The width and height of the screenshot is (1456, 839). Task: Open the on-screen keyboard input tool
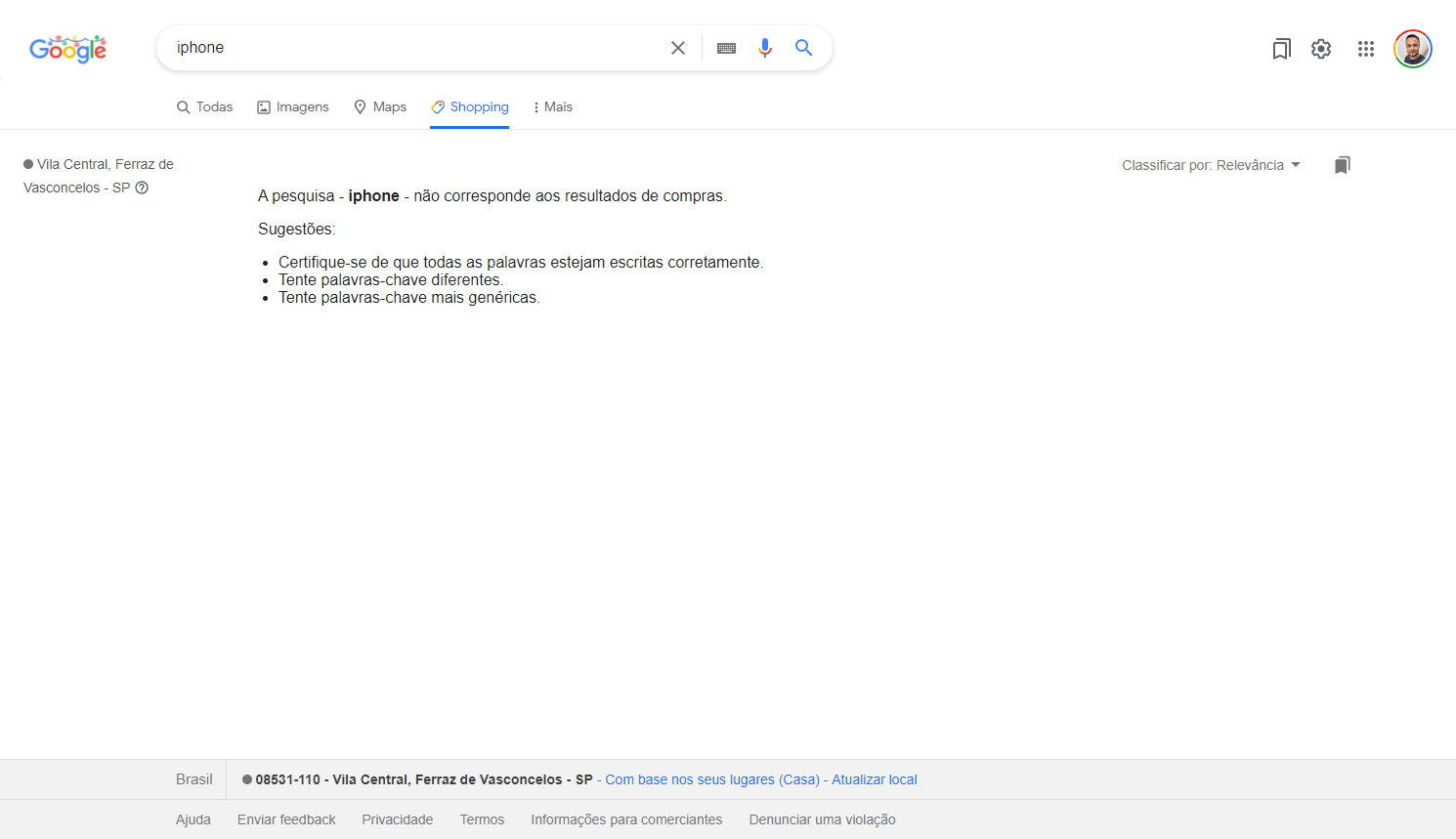pyautogui.click(x=726, y=48)
